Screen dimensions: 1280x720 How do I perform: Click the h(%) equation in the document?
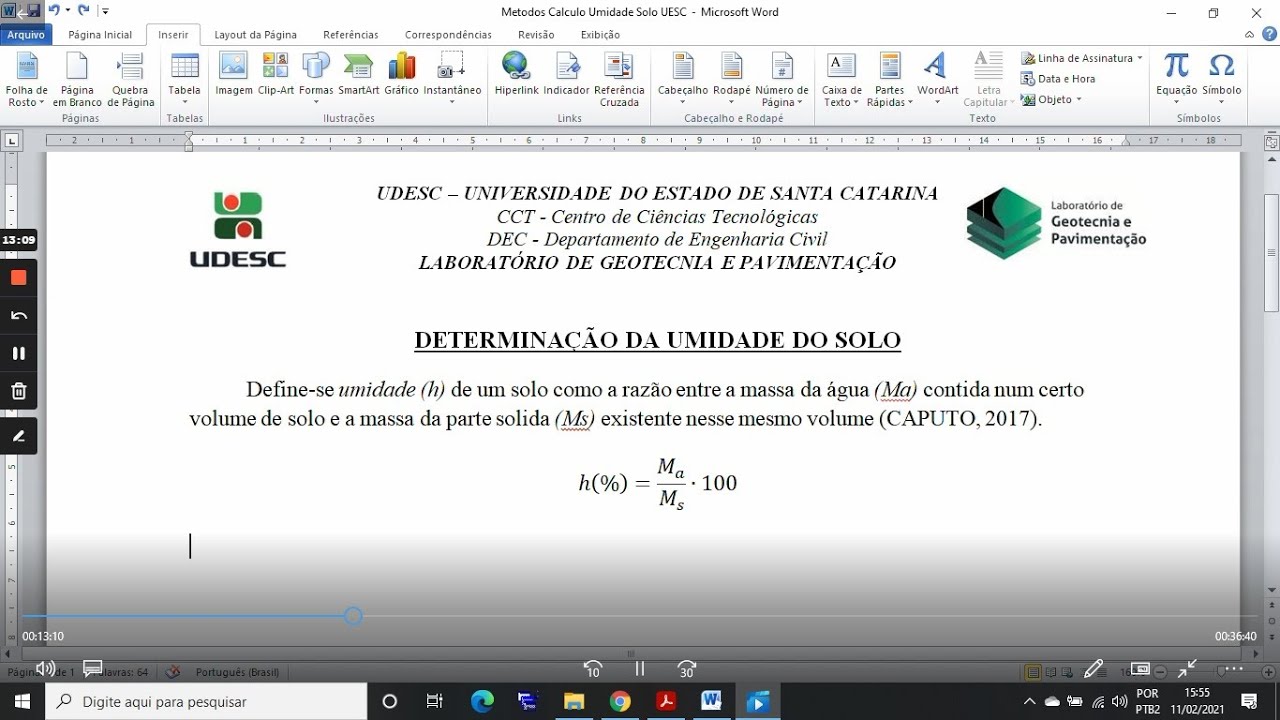click(x=657, y=483)
